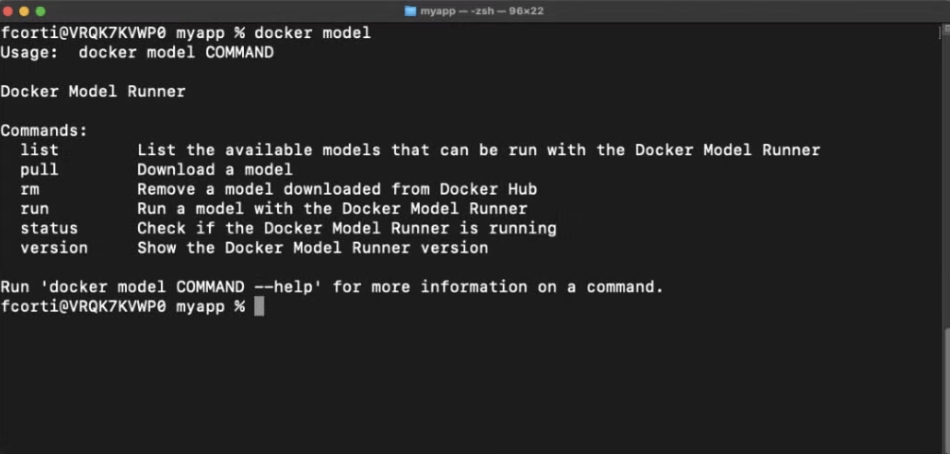This screenshot has height=454, width=950.
Task: Click 'Download a model' description text
Action: coord(214,169)
